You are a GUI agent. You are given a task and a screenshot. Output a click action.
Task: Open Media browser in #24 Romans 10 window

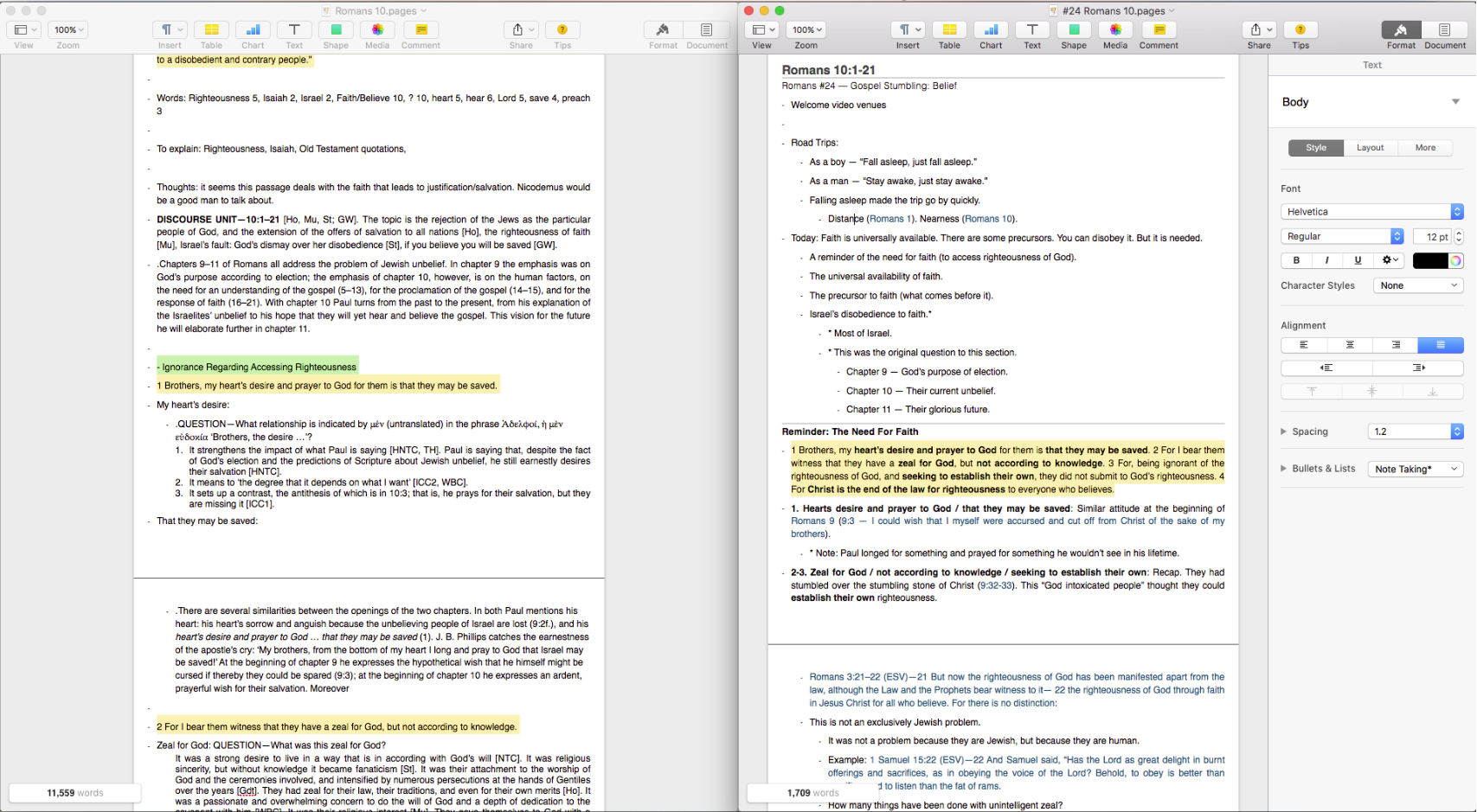[1115, 29]
